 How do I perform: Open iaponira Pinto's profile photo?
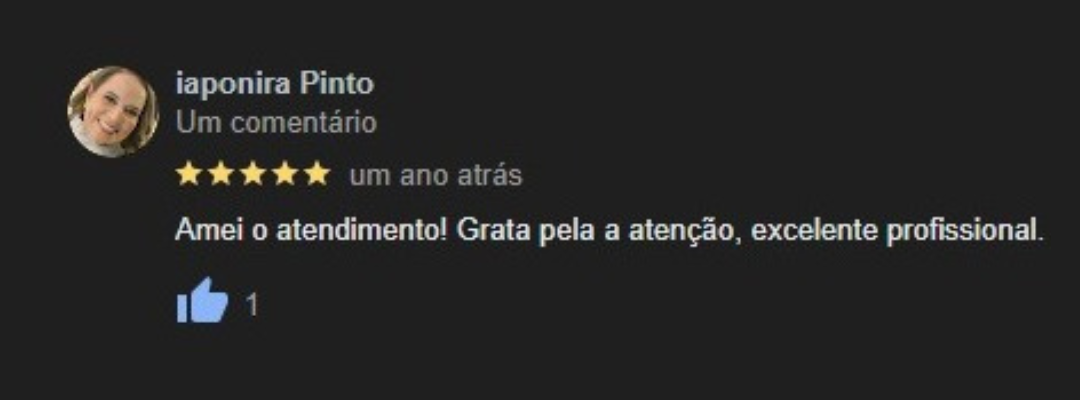[113, 112]
